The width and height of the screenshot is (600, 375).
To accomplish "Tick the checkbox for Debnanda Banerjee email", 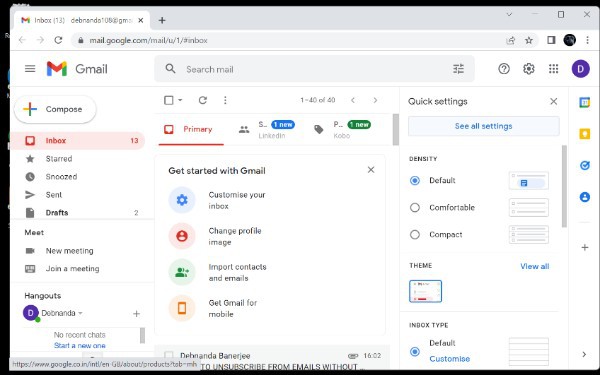I will 168,355.
